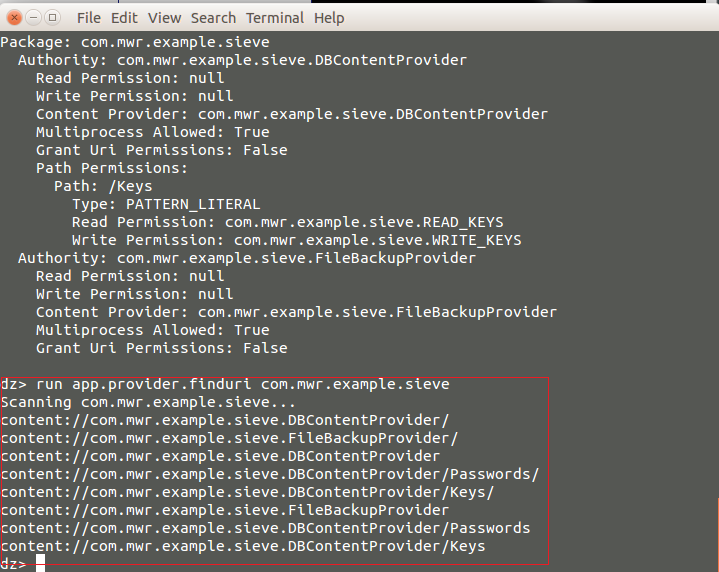Open the Terminal menu
This screenshot has height=572, width=719.
tap(275, 18)
